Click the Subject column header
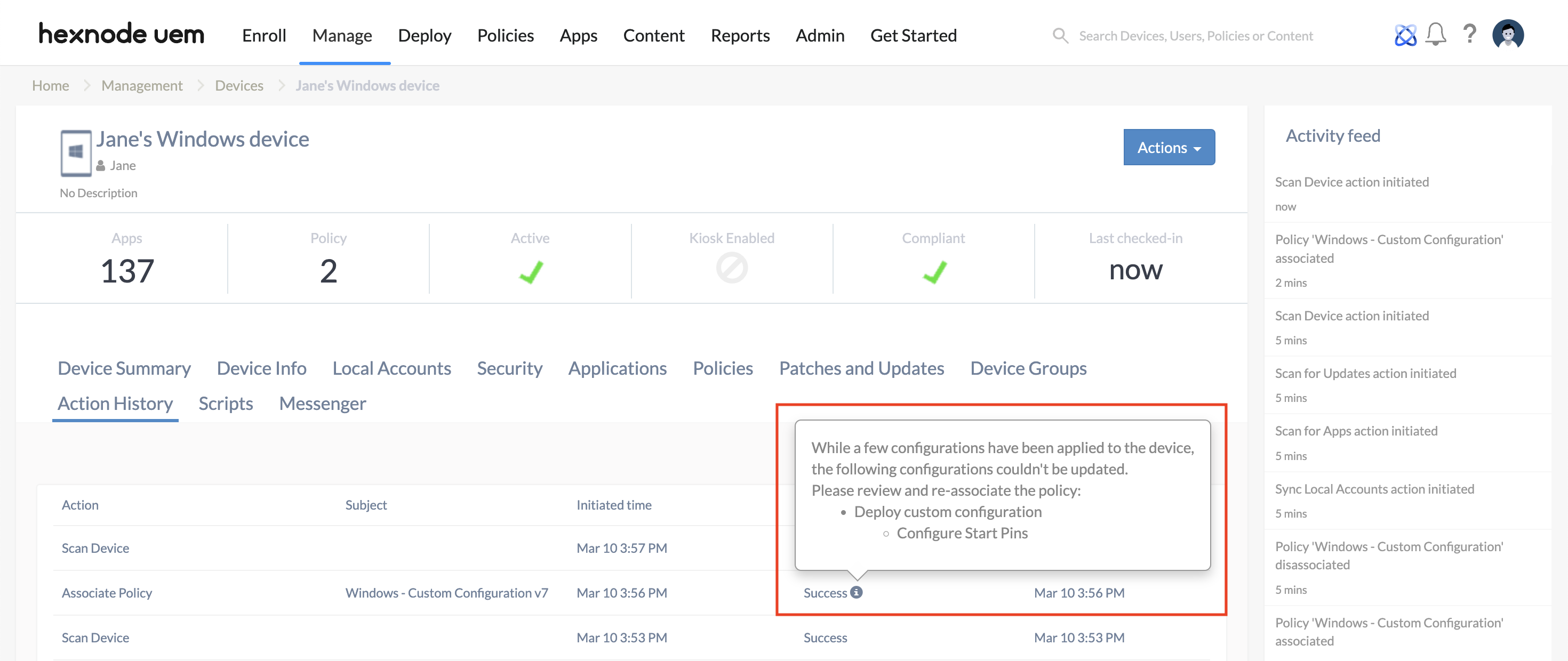Screen dimensions: 1568x661 pyautogui.click(x=366, y=505)
